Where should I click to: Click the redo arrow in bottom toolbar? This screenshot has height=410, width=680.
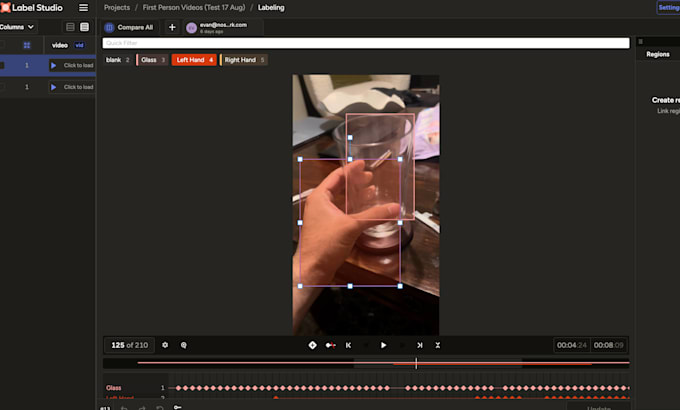tap(142, 408)
